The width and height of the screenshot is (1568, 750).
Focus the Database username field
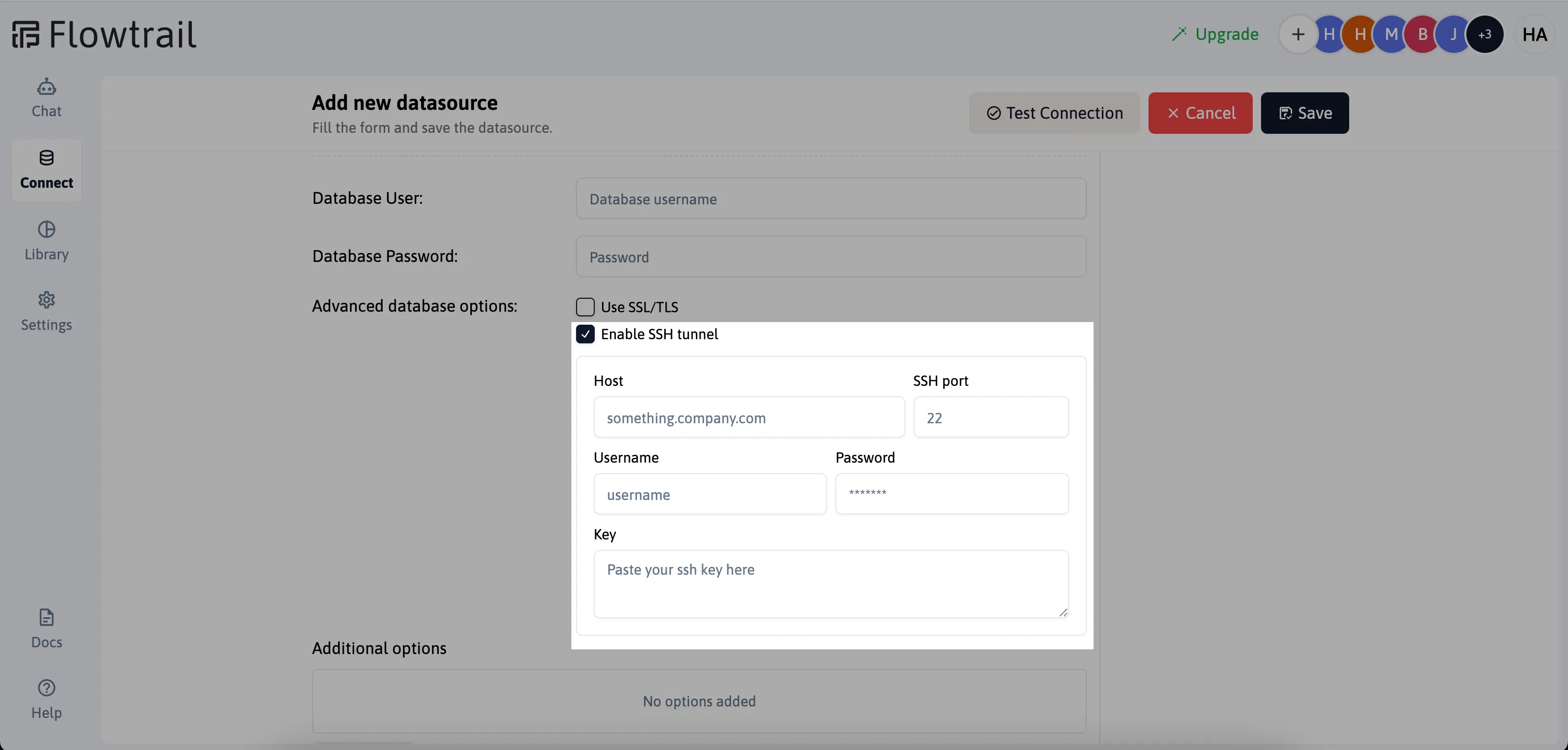[x=831, y=199]
